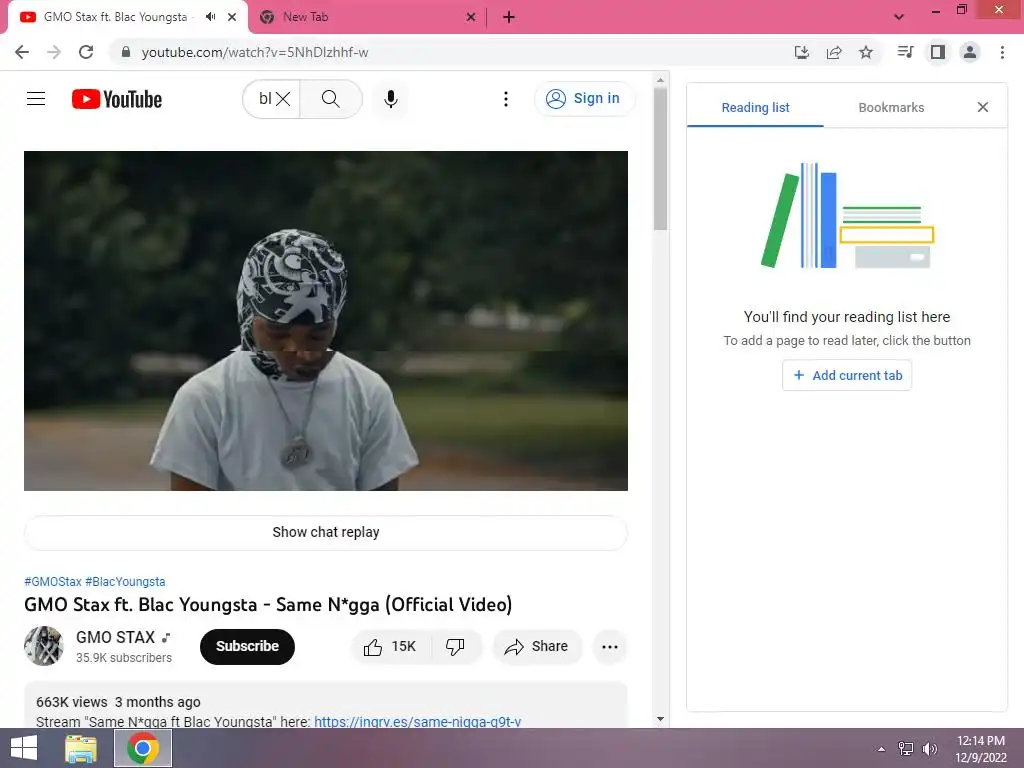The width and height of the screenshot is (1024, 768).
Task: Start voice search with the microphone icon
Action: tap(391, 99)
